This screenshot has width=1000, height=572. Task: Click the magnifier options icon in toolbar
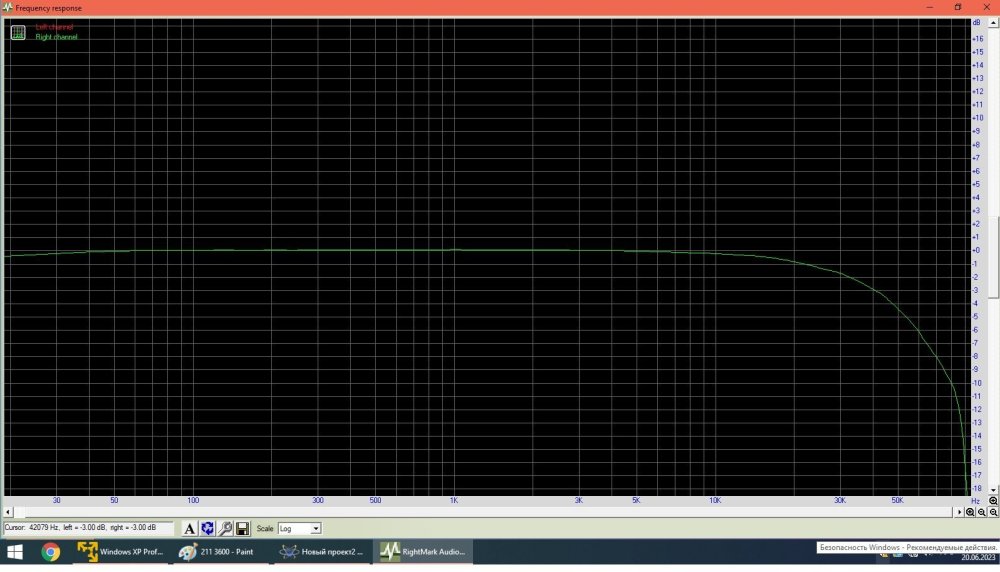(225, 528)
